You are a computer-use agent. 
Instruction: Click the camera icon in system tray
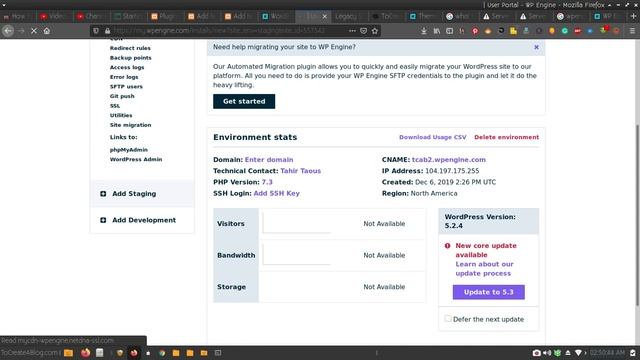(x=536, y=353)
